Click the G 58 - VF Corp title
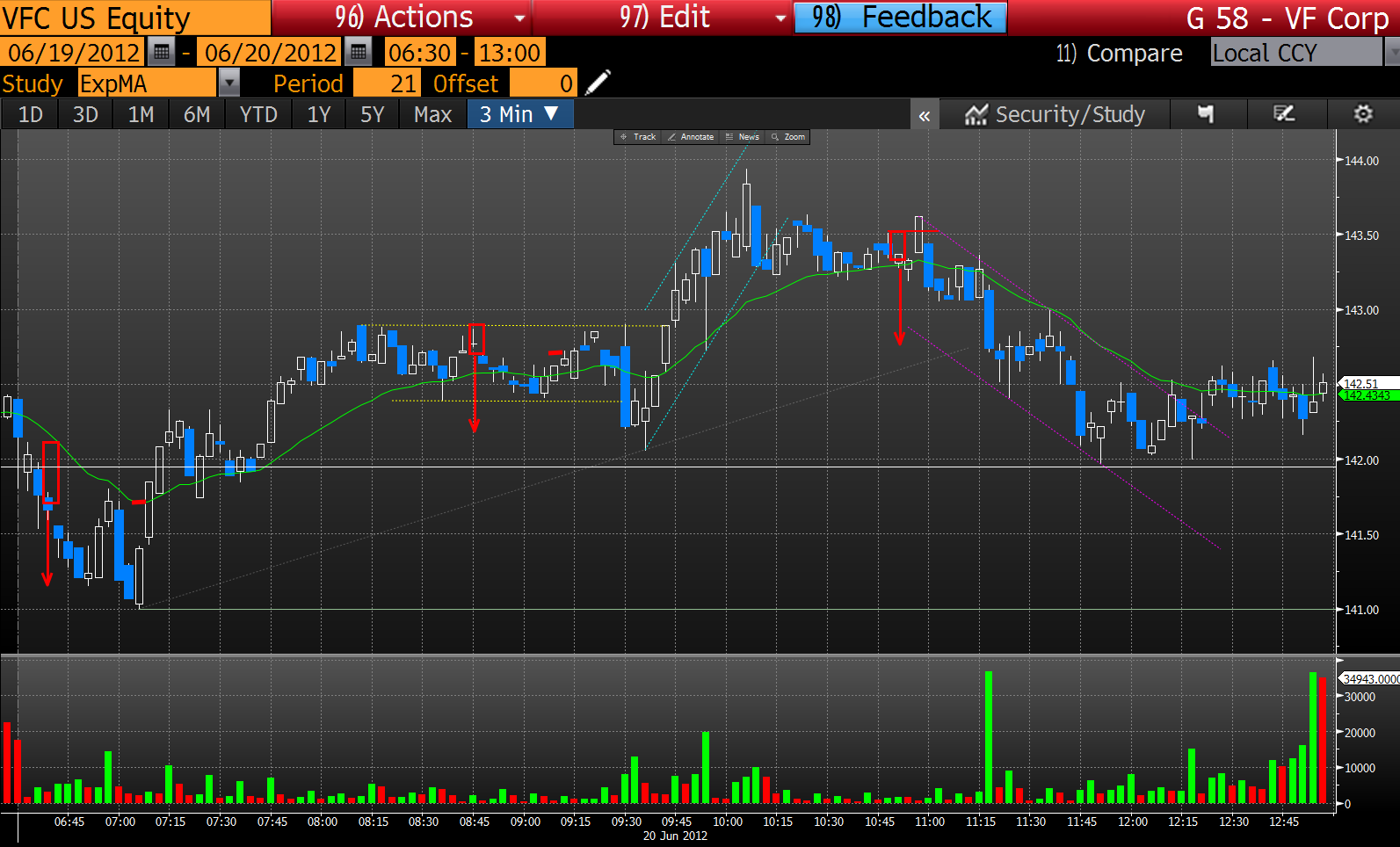This screenshot has height=847, width=1400. (x=1288, y=18)
